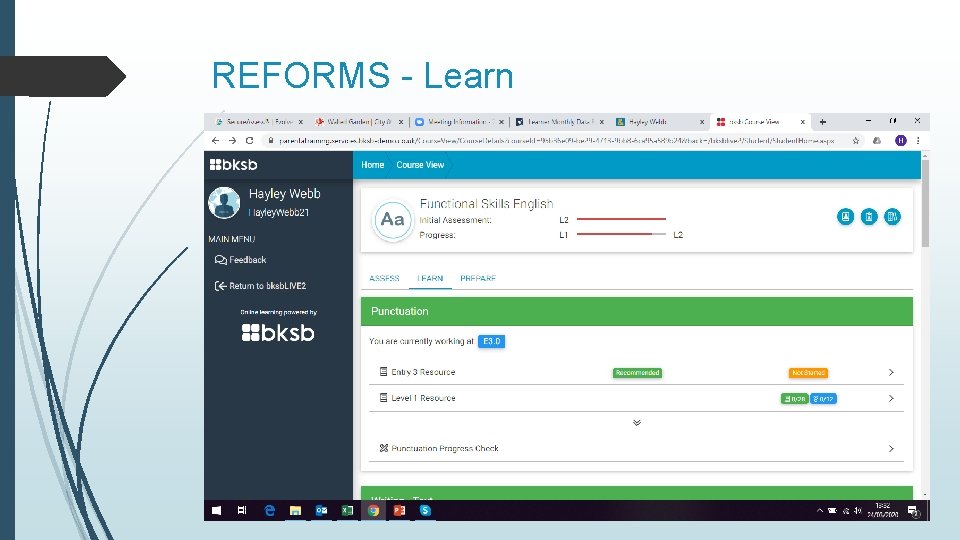Image resolution: width=960 pixels, height=540 pixels.
Task: Switch to the ASSESS tab
Action: [x=384, y=278]
